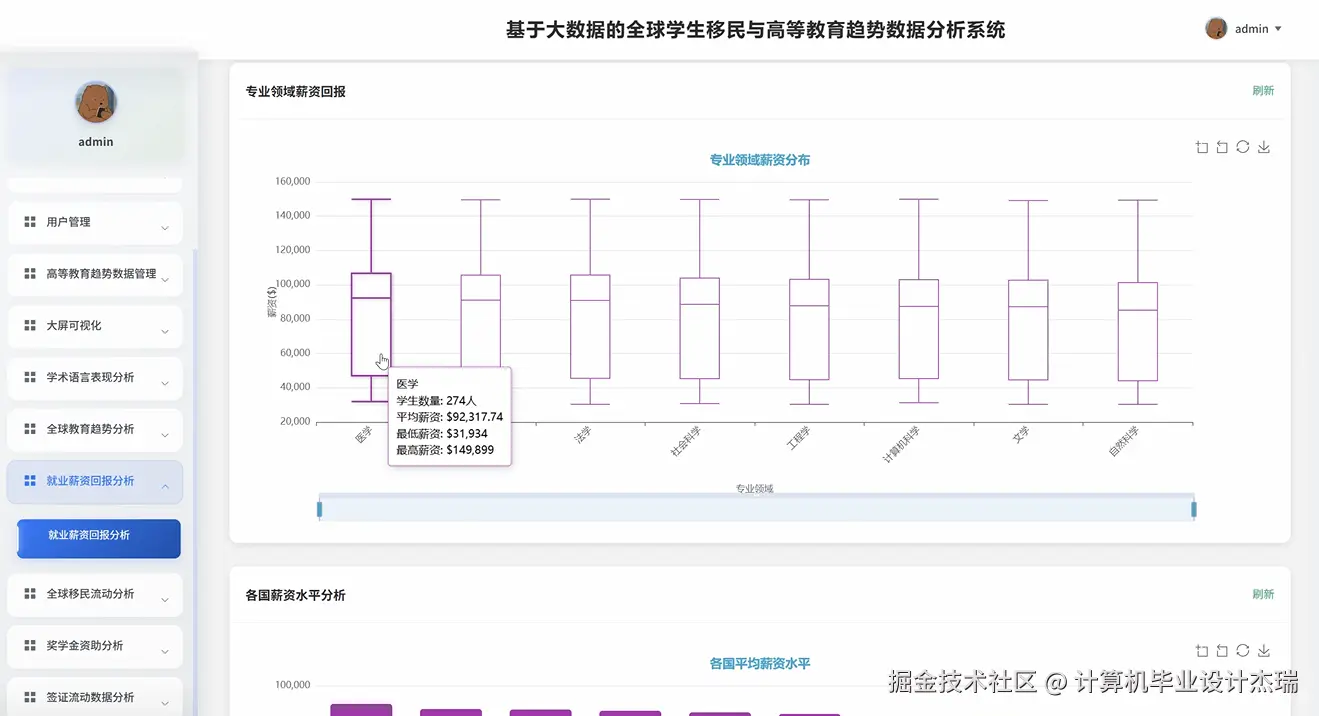The width and height of the screenshot is (1319, 716).
Task: Refresh the 各国薪资水平分析 panel via 刷新
Action: tap(1263, 594)
